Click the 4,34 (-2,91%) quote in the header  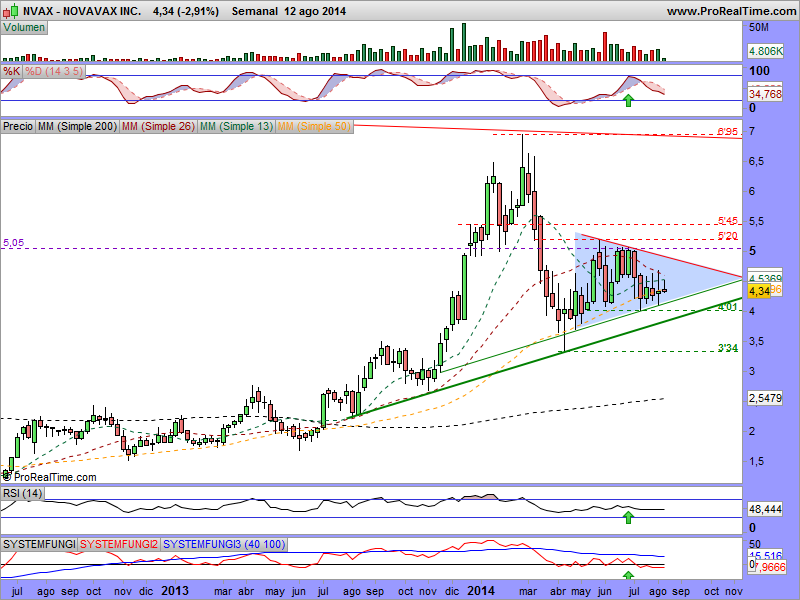[186, 11]
